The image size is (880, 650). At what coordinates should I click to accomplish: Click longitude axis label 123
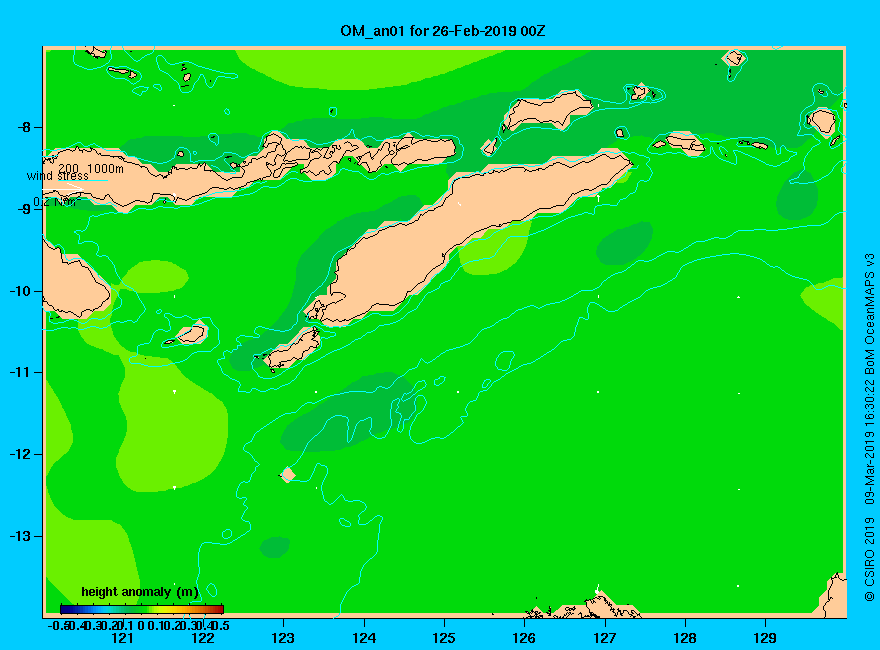click(x=283, y=638)
